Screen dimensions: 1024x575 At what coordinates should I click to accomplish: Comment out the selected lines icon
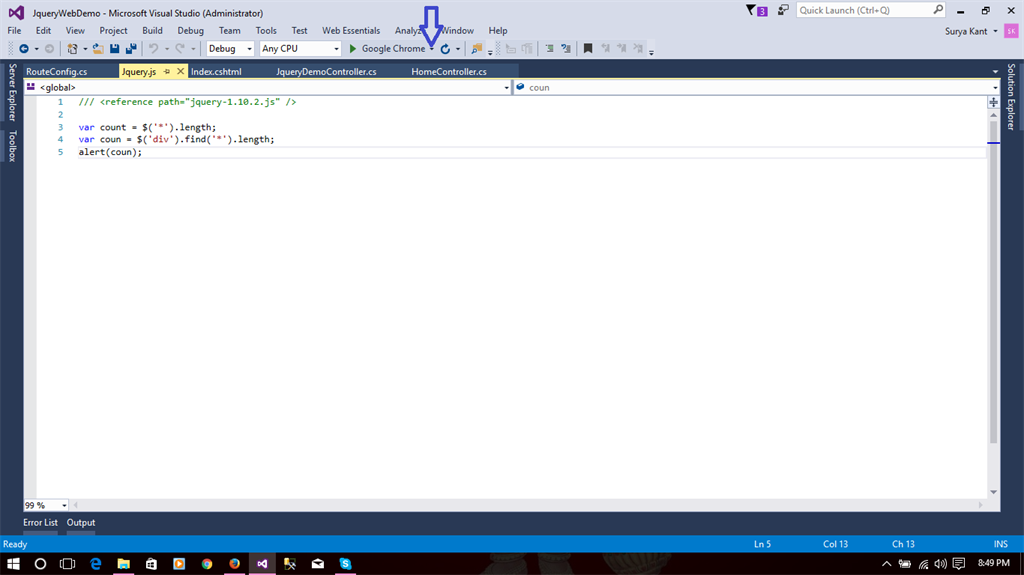click(549, 48)
